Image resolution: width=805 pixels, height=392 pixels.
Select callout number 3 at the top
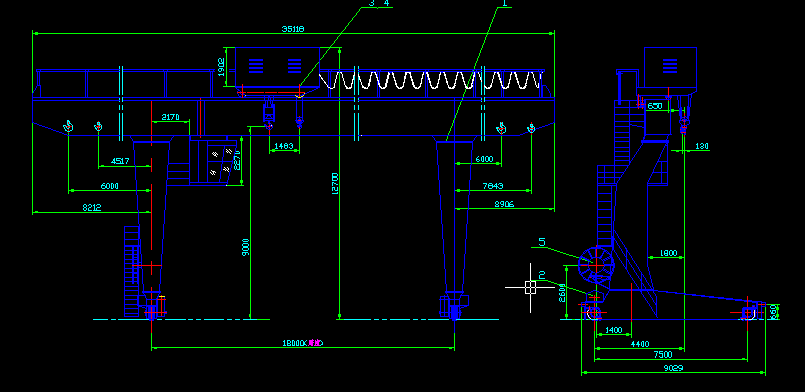click(372, 4)
